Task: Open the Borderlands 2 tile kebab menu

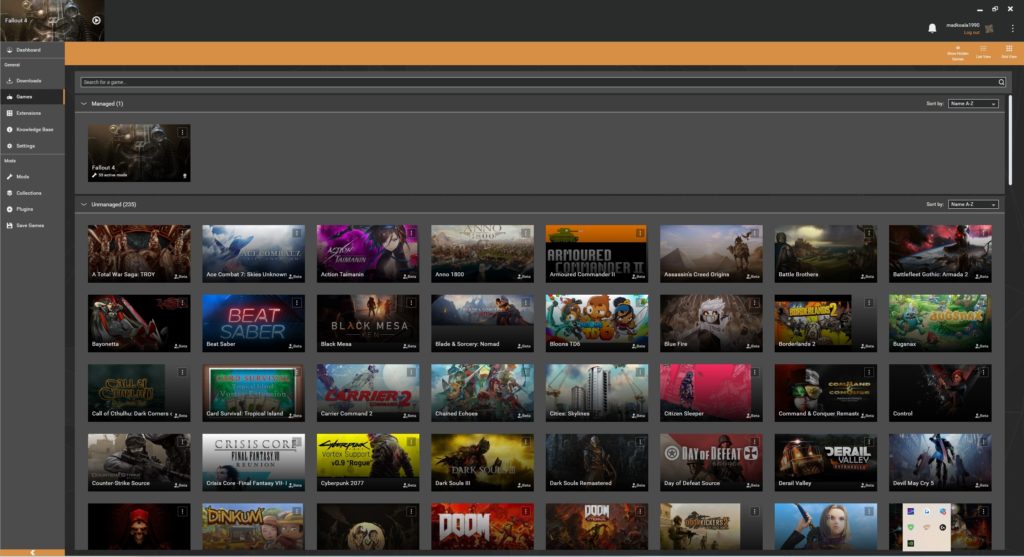Action: [869, 302]
